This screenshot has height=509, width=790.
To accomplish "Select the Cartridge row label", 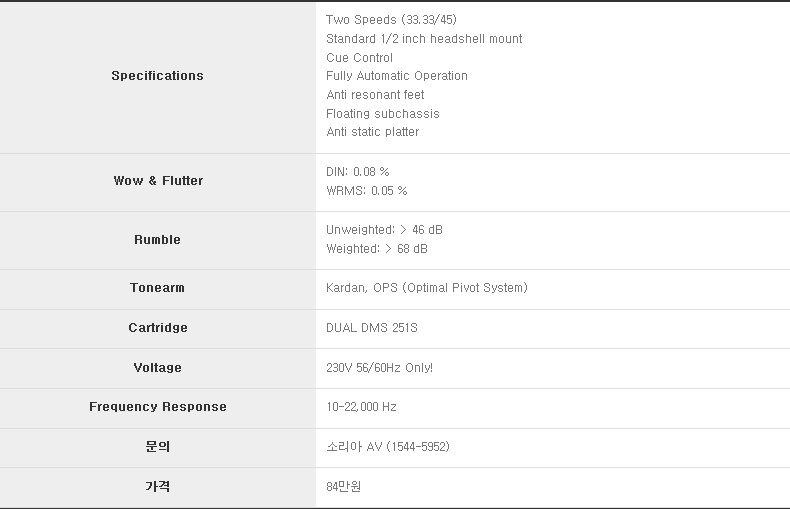I will [x=157, y=328].
